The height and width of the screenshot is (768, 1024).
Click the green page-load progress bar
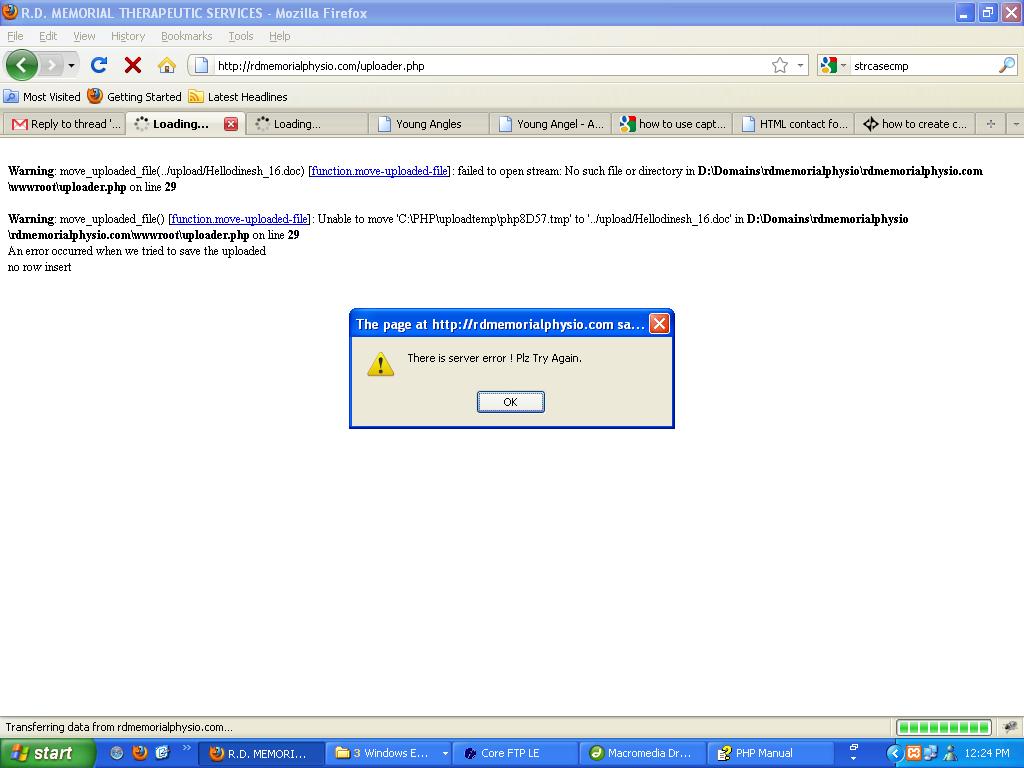click(x=944, y=727)
